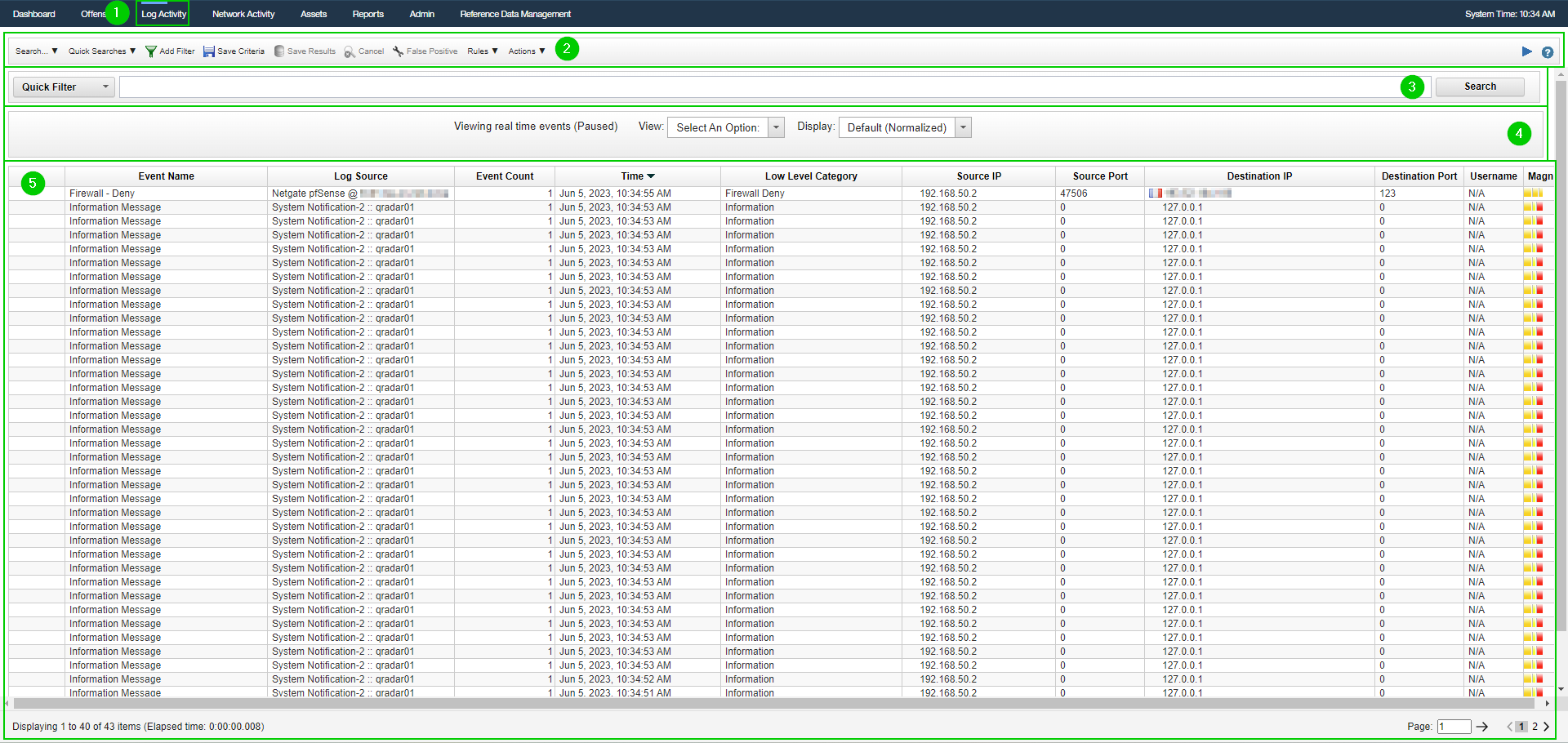Click 'Viewing real time events (Paused)' text
This screenshot has width=1568, height=743.
click(536, 127)
